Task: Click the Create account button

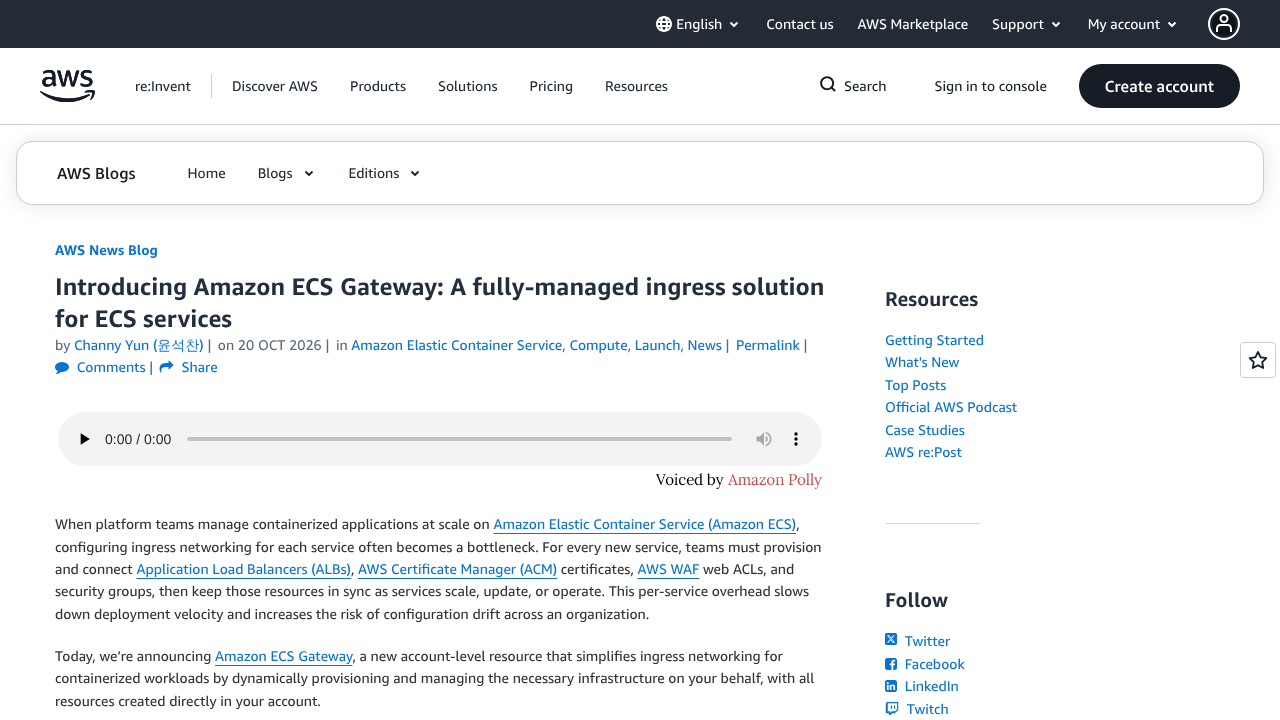Action: 1159,86
